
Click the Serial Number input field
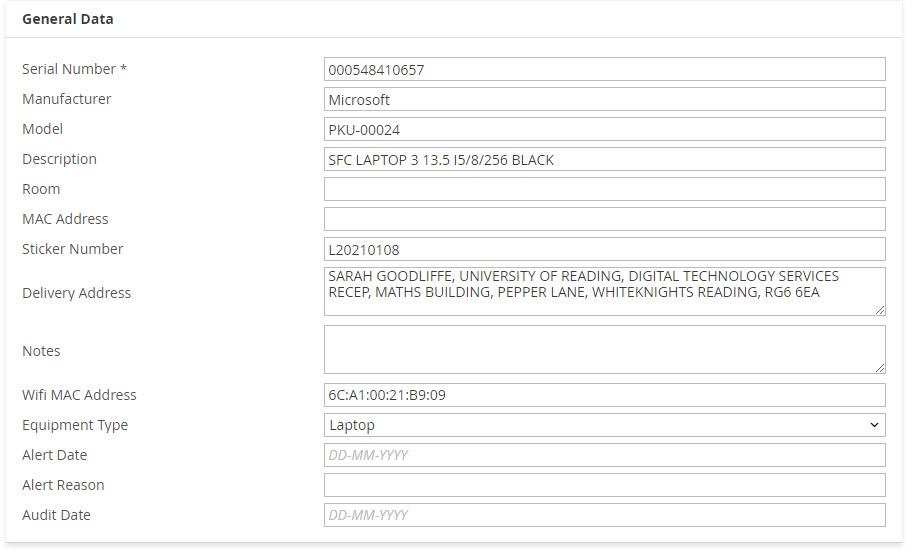(x=604, y=69)
